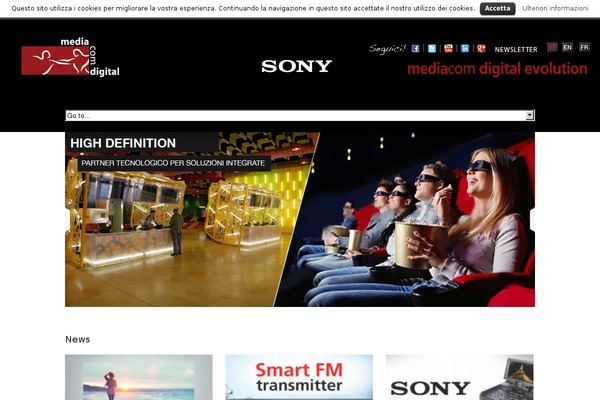This screenshot has width=600, height=400.
Task: Open the Twitter social icon
Action: 432,49
